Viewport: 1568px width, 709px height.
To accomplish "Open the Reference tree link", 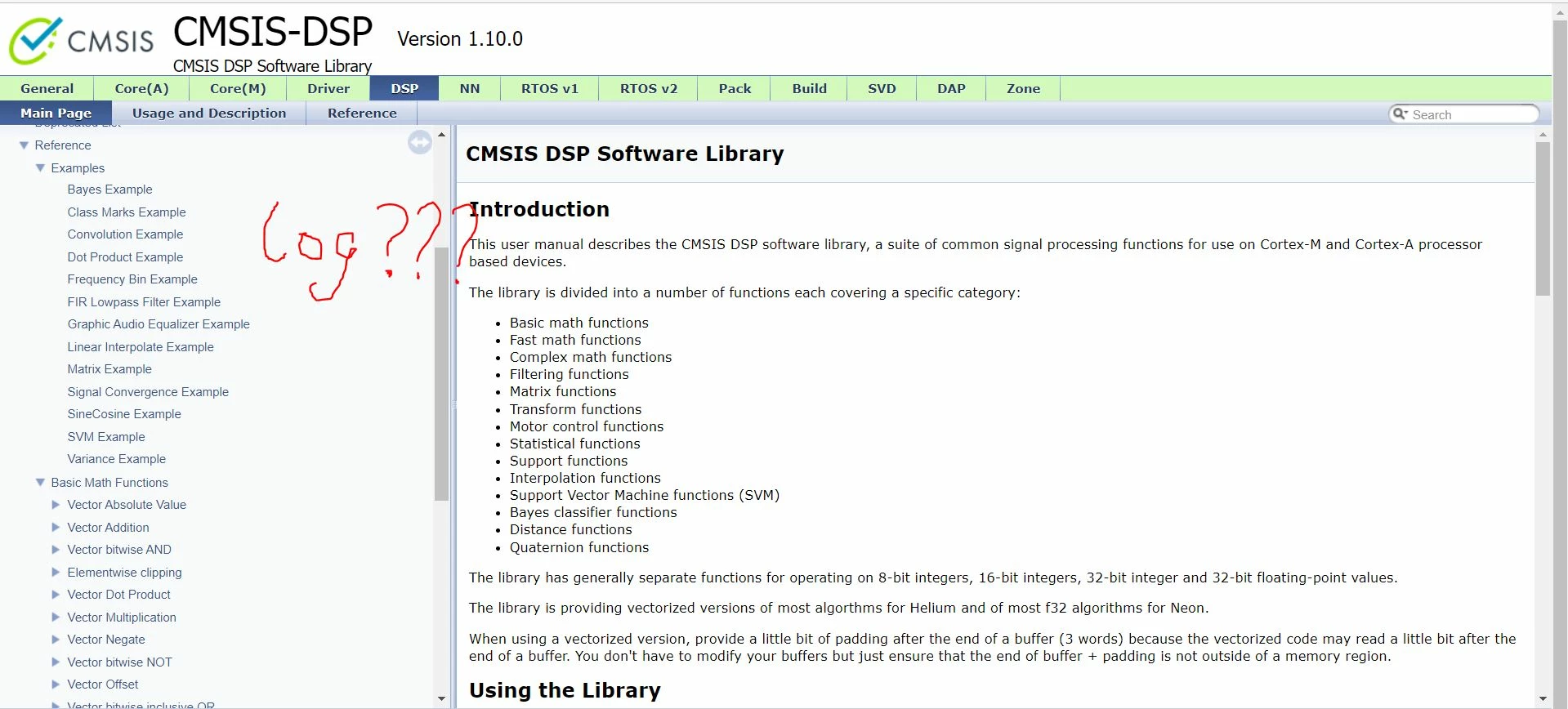I will pos(63,145).
